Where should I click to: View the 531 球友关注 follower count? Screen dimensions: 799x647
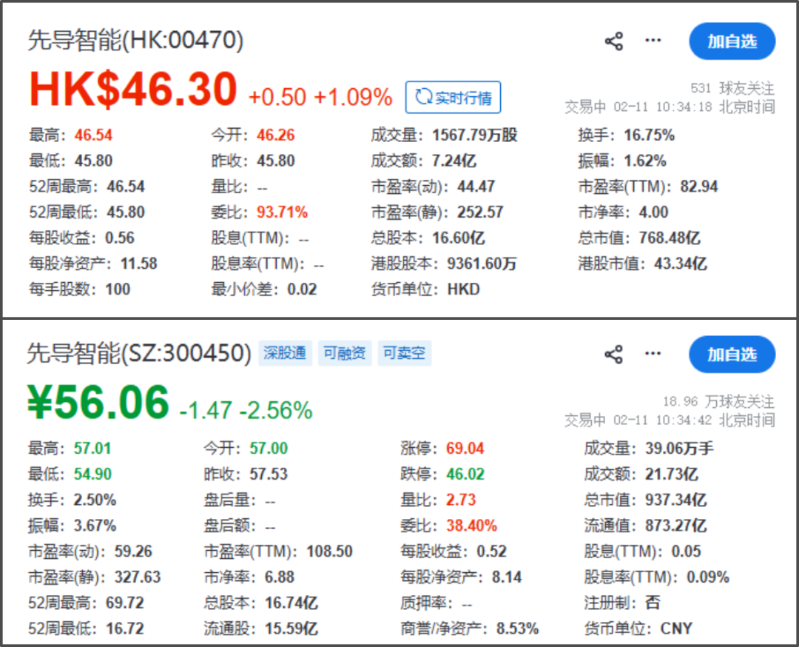tap(732, 88)
